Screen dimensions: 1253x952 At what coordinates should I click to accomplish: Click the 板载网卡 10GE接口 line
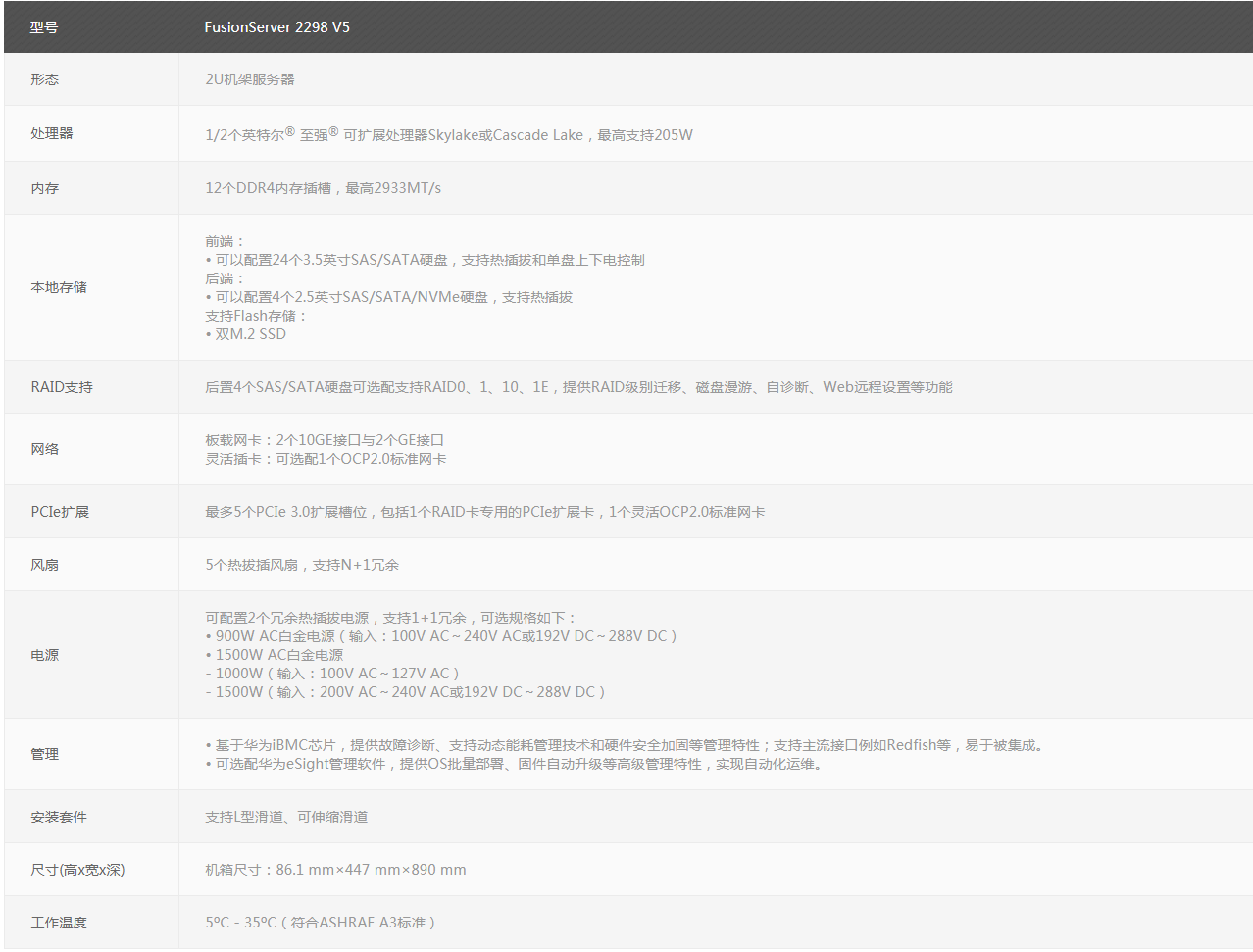[325, 440]
